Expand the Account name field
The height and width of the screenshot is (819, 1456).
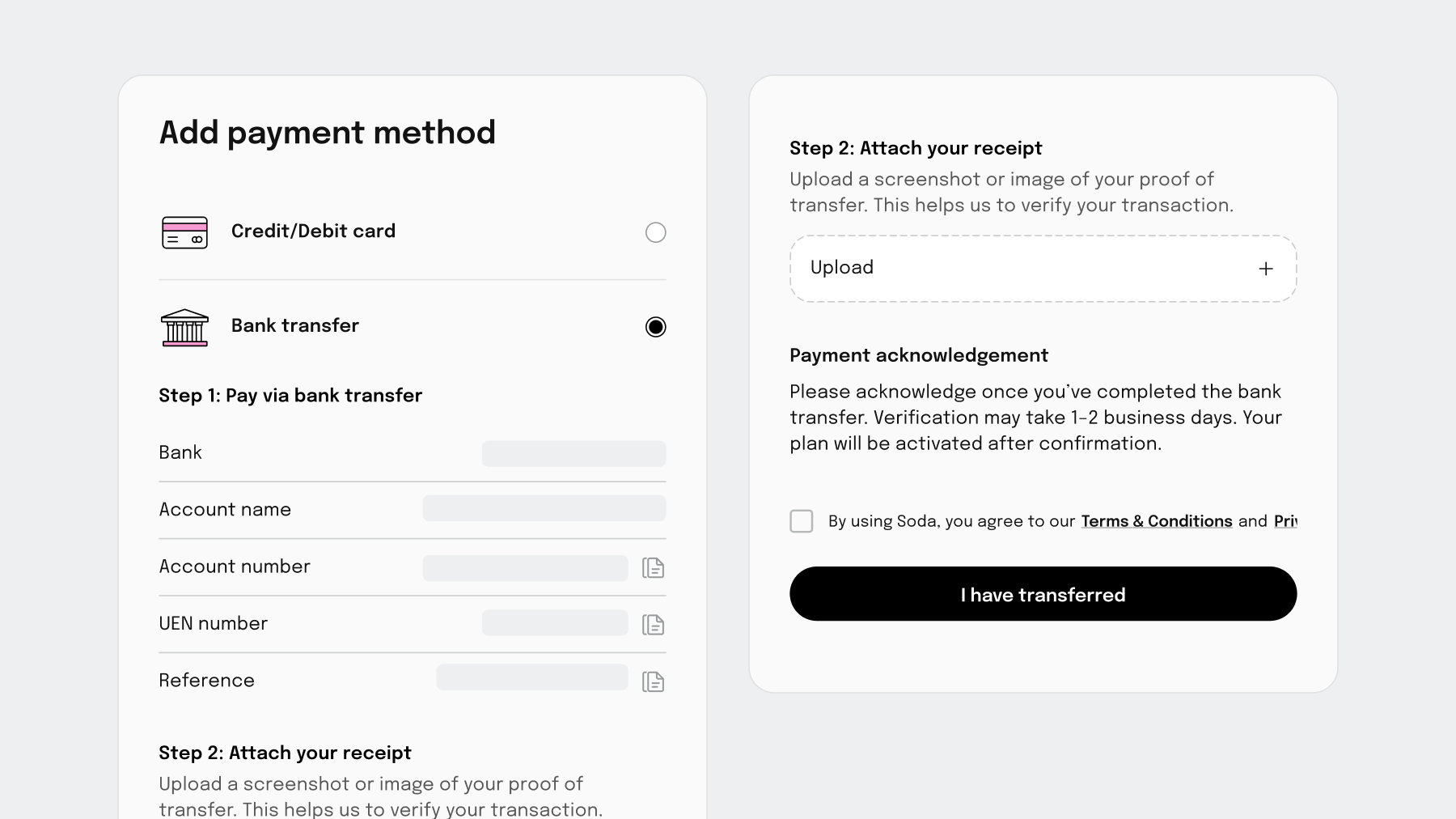click(544, 508)
